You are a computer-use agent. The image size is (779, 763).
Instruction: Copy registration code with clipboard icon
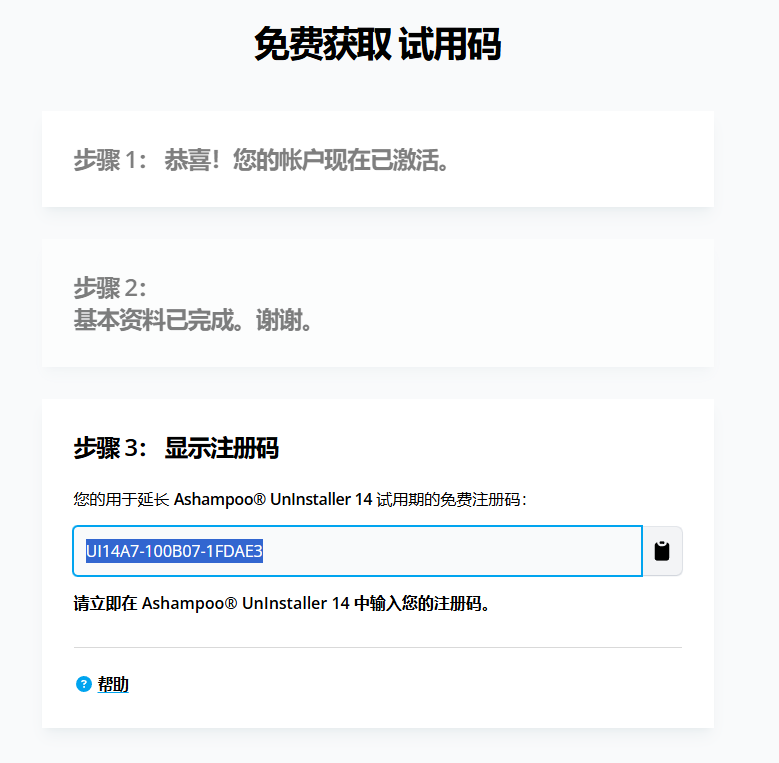pyautogui.click(x=662, y=551)
